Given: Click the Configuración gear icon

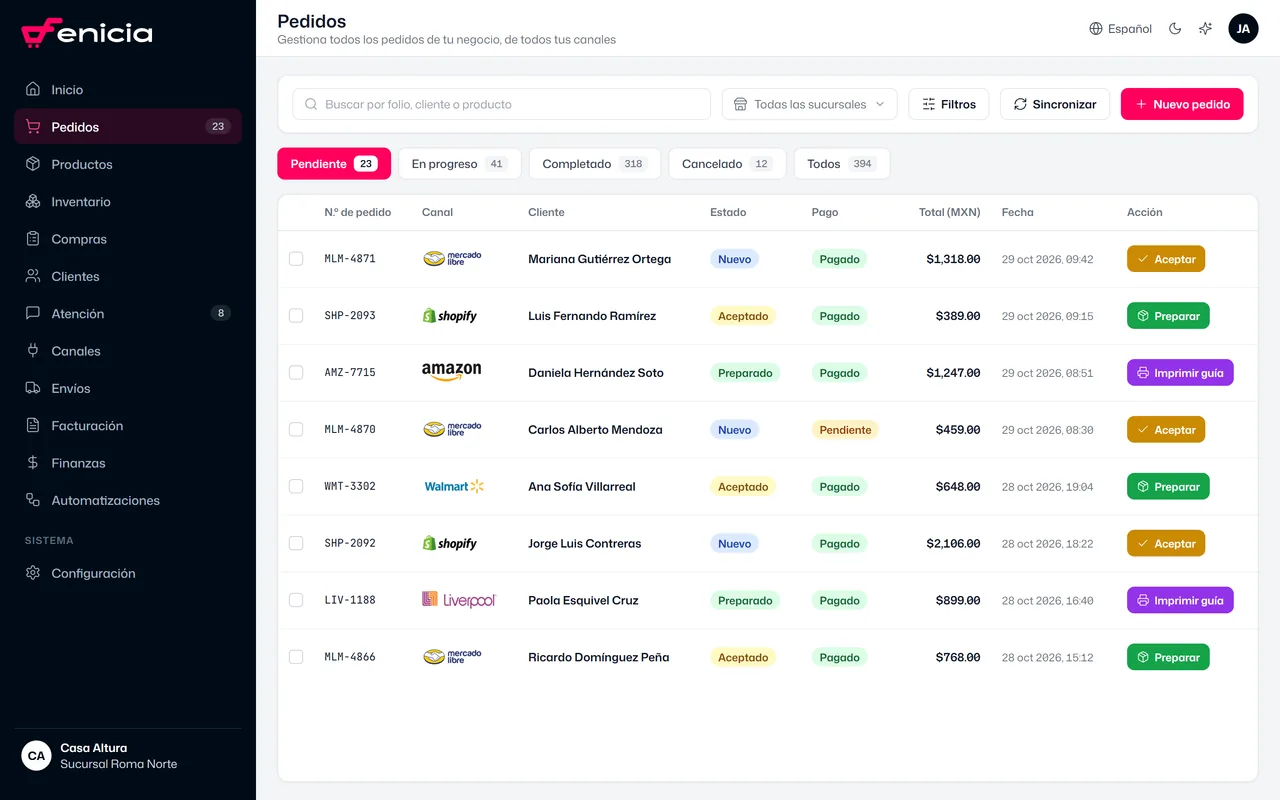Looking at the screenshot, I should coord(33,573).
